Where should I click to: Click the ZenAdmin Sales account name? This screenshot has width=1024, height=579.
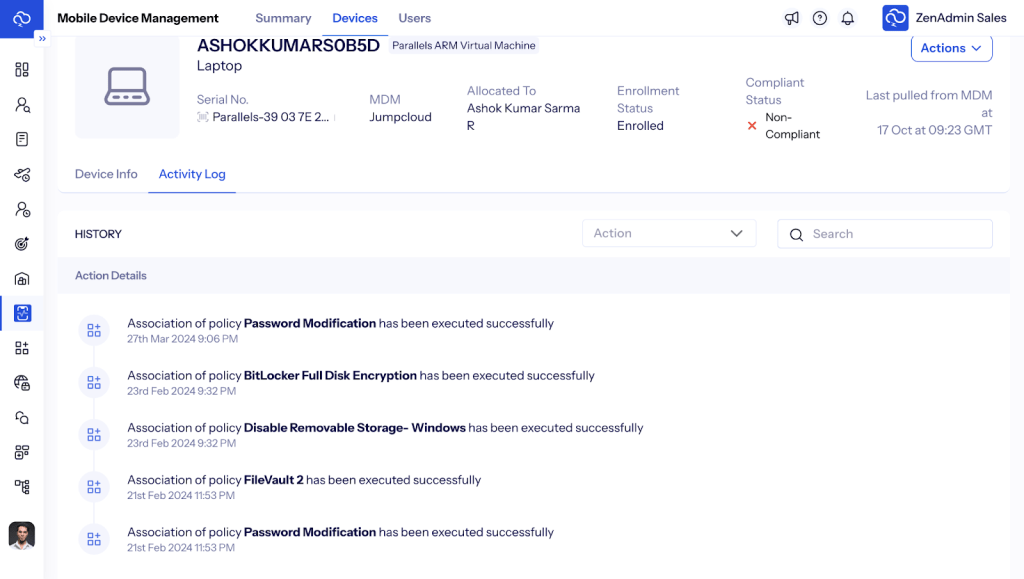[961, 18]
